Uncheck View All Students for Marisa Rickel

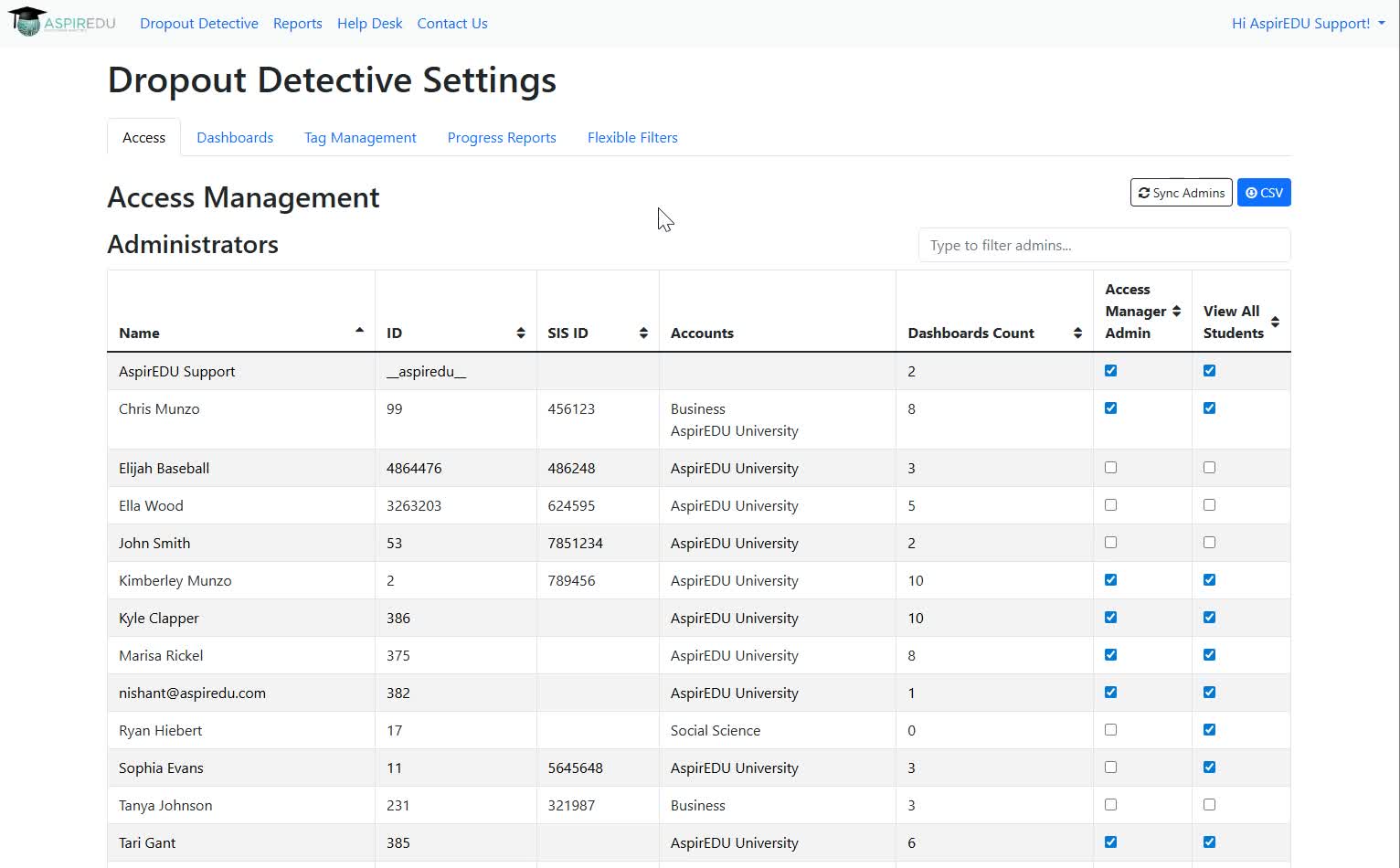click(x=1209, y=655)
